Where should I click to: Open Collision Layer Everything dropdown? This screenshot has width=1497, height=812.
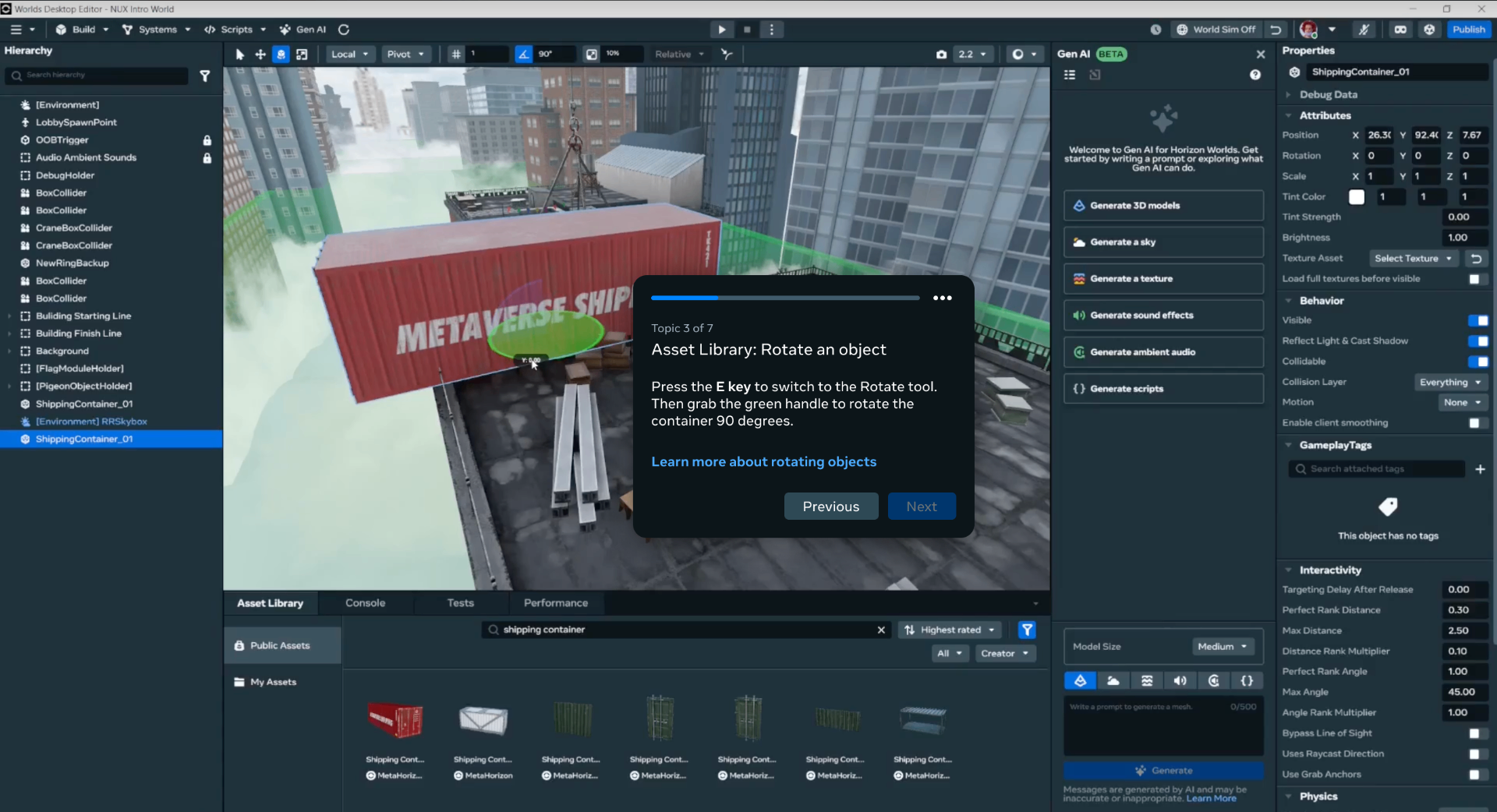[1450, 383]
